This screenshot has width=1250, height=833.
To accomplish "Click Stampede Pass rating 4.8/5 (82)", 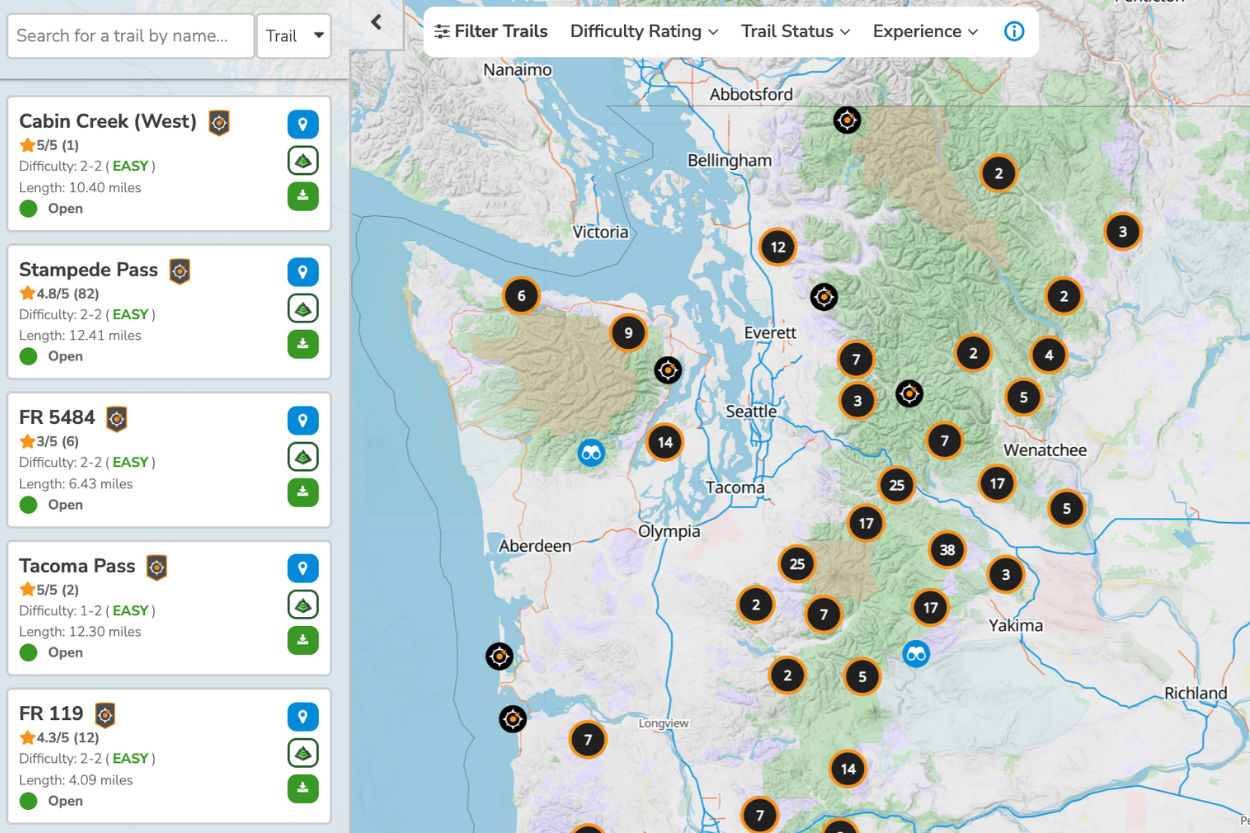I will (59, 294).
